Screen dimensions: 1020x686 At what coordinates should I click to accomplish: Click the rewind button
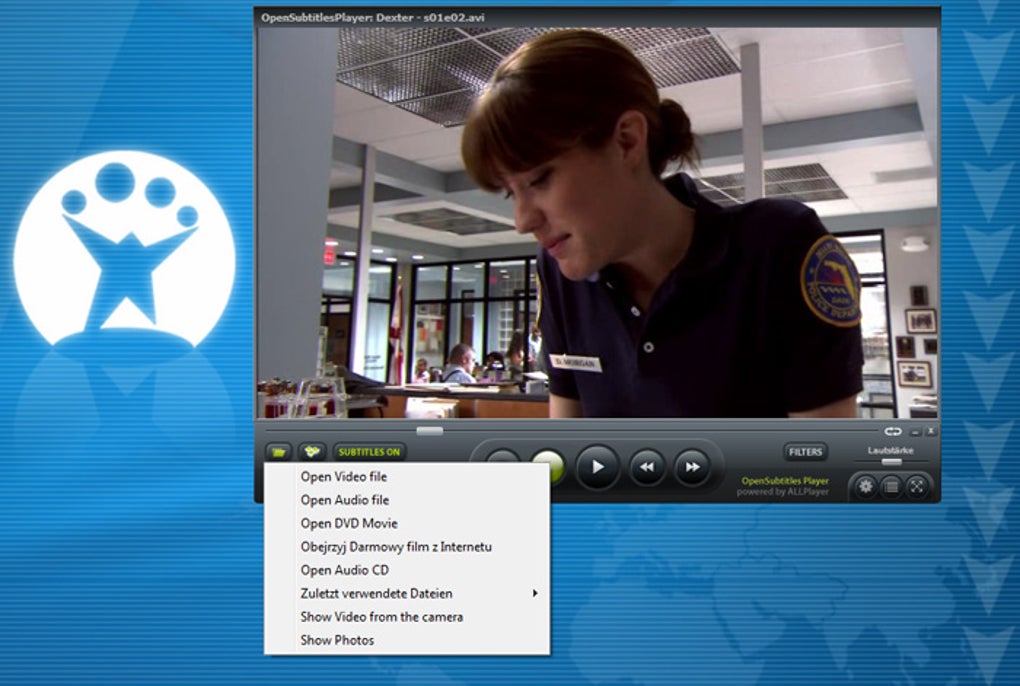tap(647, 467)
